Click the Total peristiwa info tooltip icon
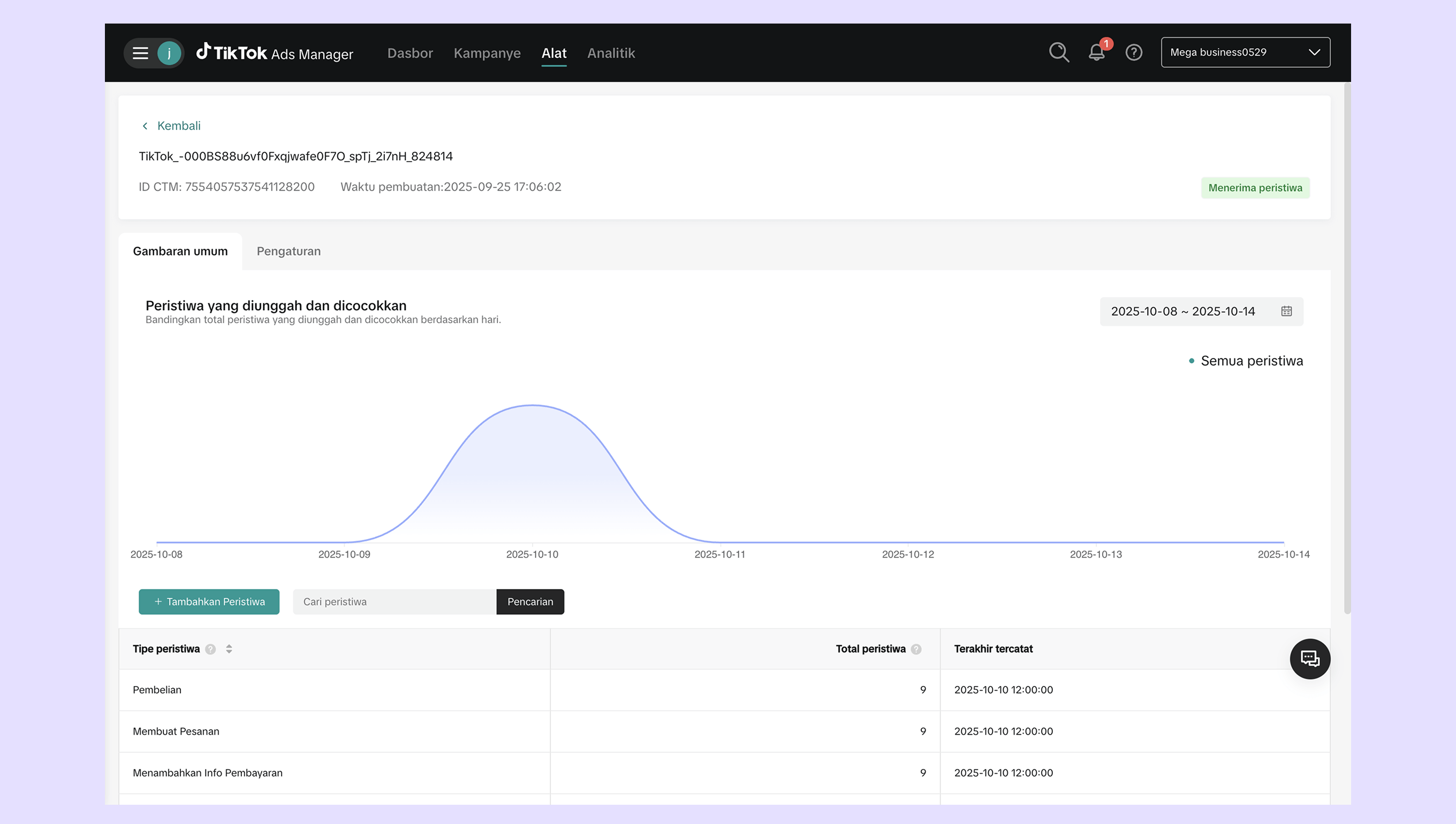Screen dimensions: 1456x824 pyautogui.click(x=916, y=649)
